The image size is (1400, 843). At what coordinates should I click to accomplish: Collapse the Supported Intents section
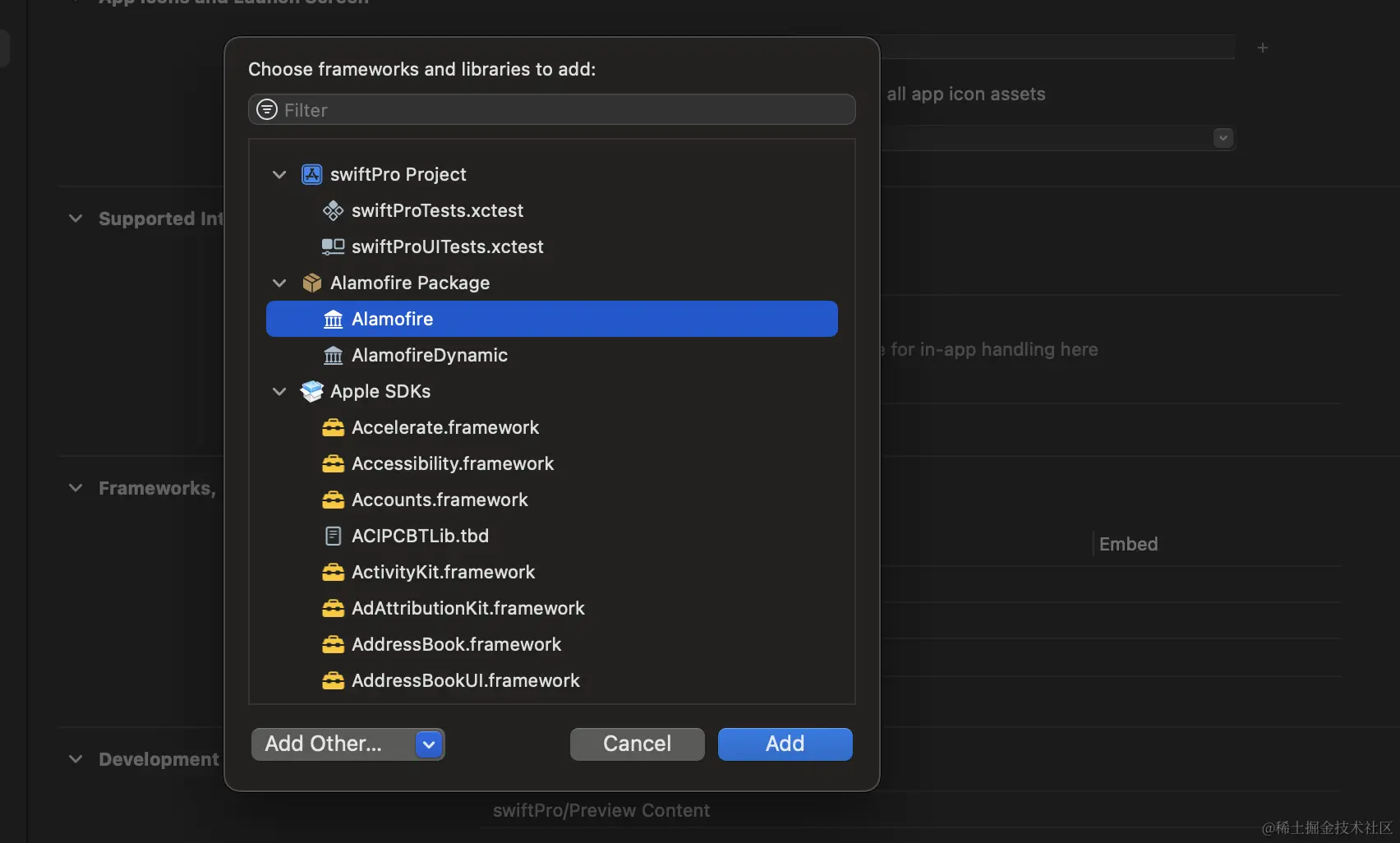tap(76, 219)
